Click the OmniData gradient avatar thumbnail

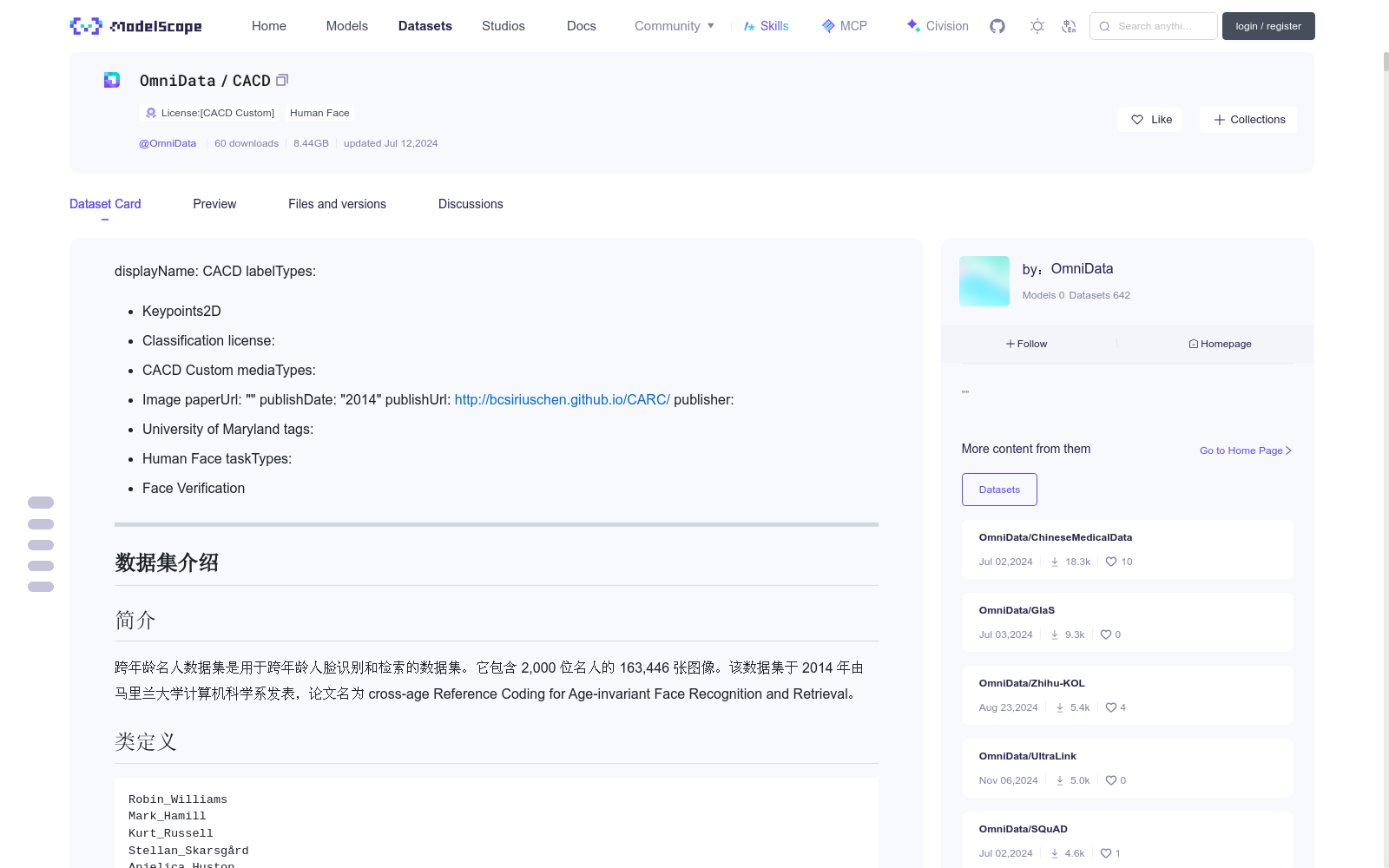click(x=984, y=281)
